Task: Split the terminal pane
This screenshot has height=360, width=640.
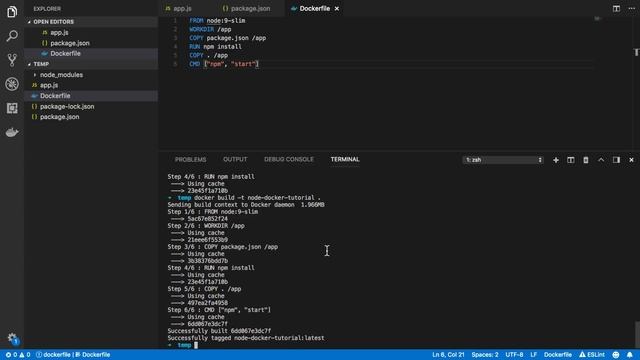Action: tap(571, 160)
